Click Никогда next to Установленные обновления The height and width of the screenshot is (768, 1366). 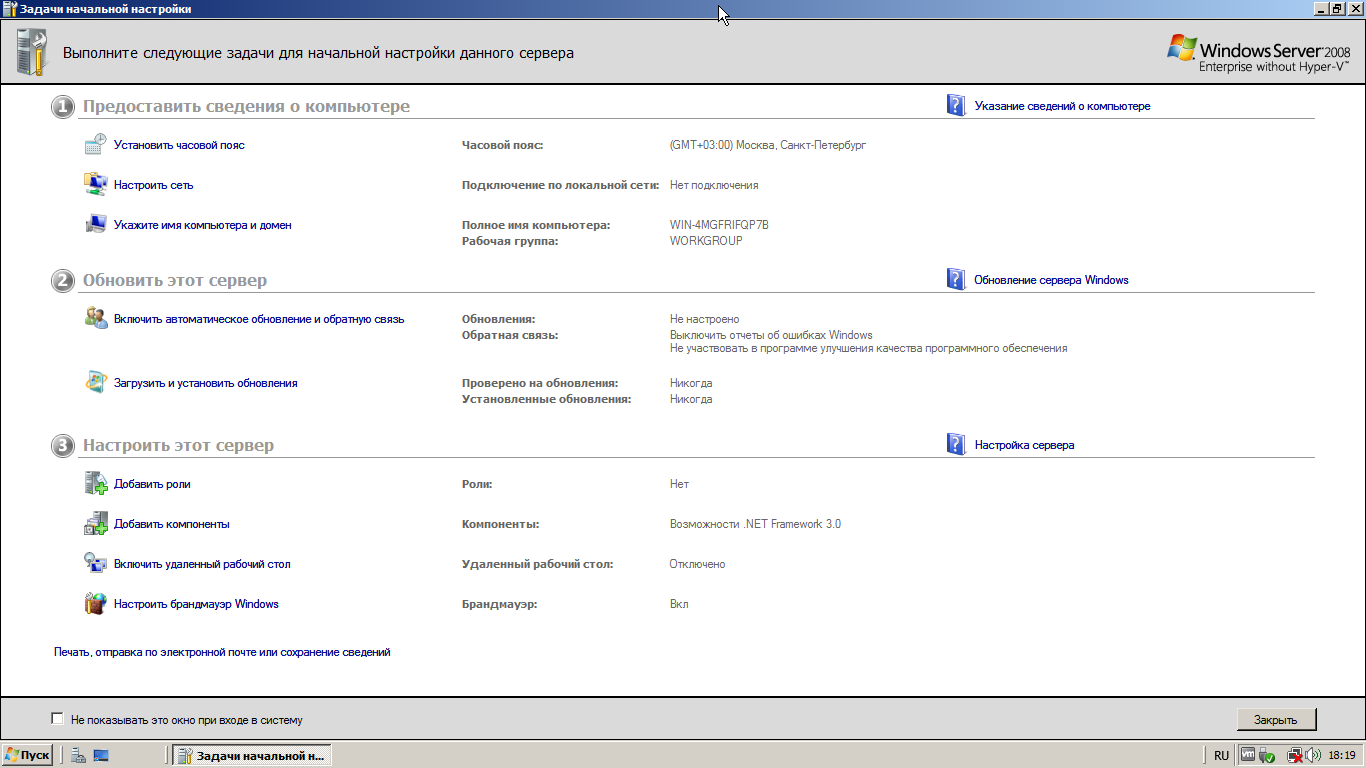tap(691, 399)
